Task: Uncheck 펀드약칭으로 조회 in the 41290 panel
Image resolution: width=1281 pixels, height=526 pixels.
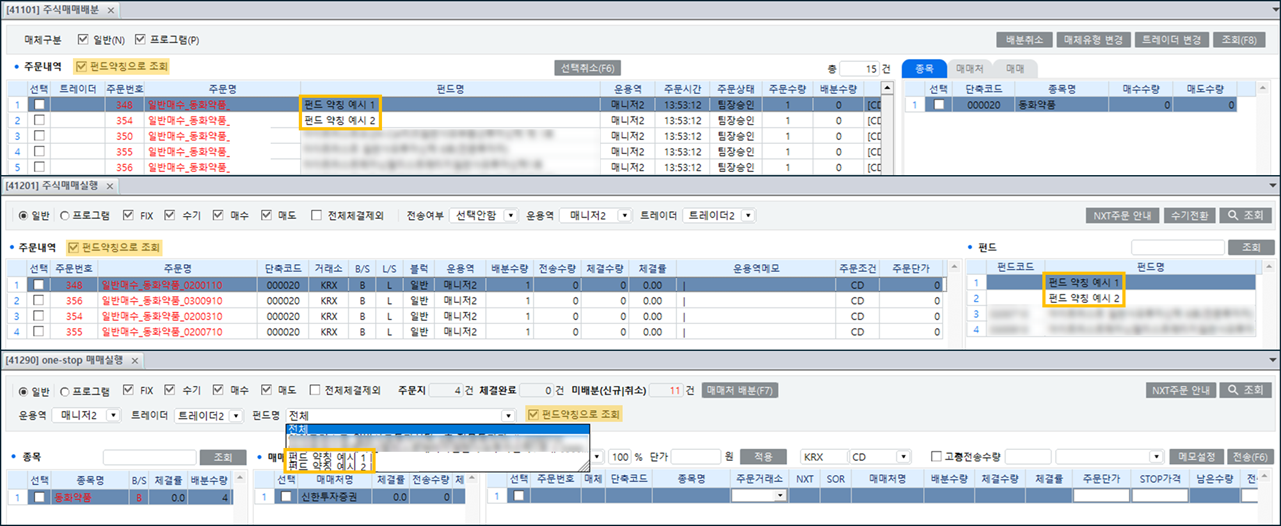Action: point(534,415)
